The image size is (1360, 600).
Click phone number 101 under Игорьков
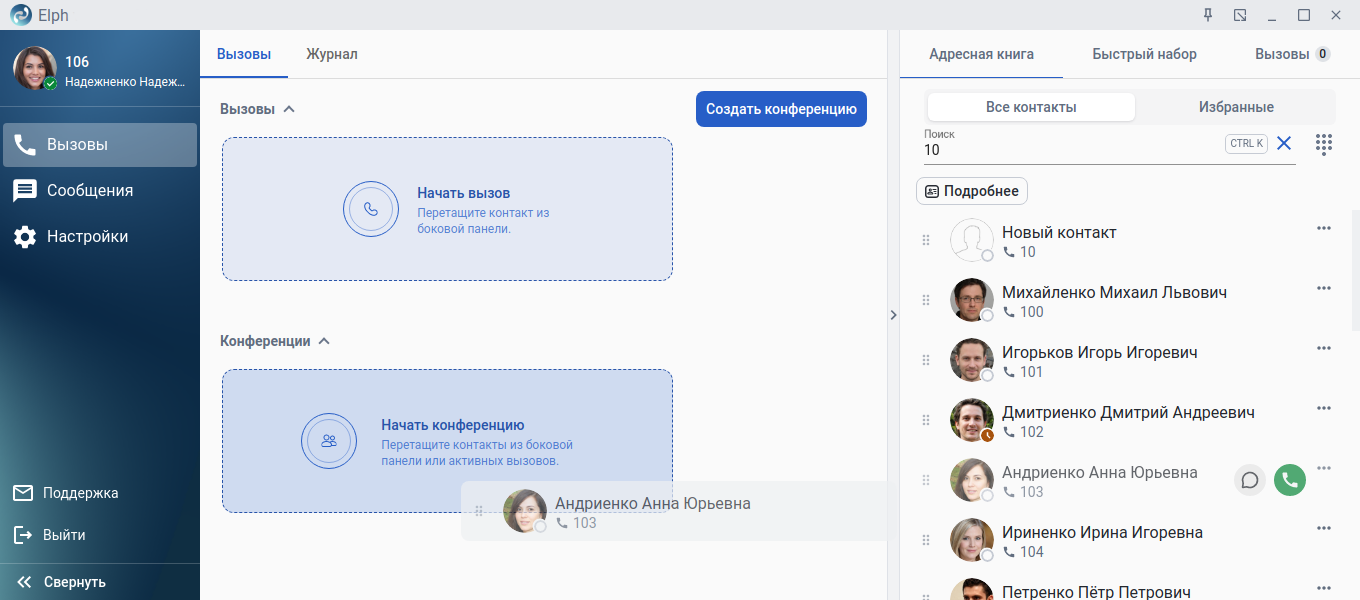point(1031,372)
